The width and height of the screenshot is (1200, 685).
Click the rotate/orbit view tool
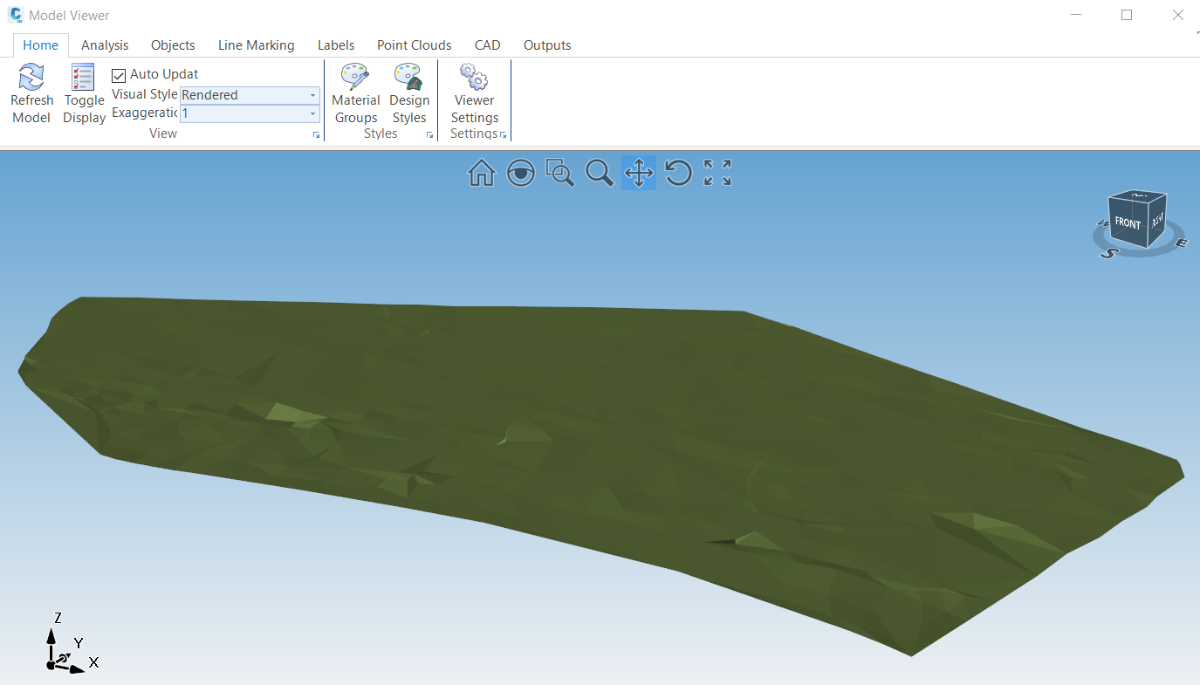[678, 173]
